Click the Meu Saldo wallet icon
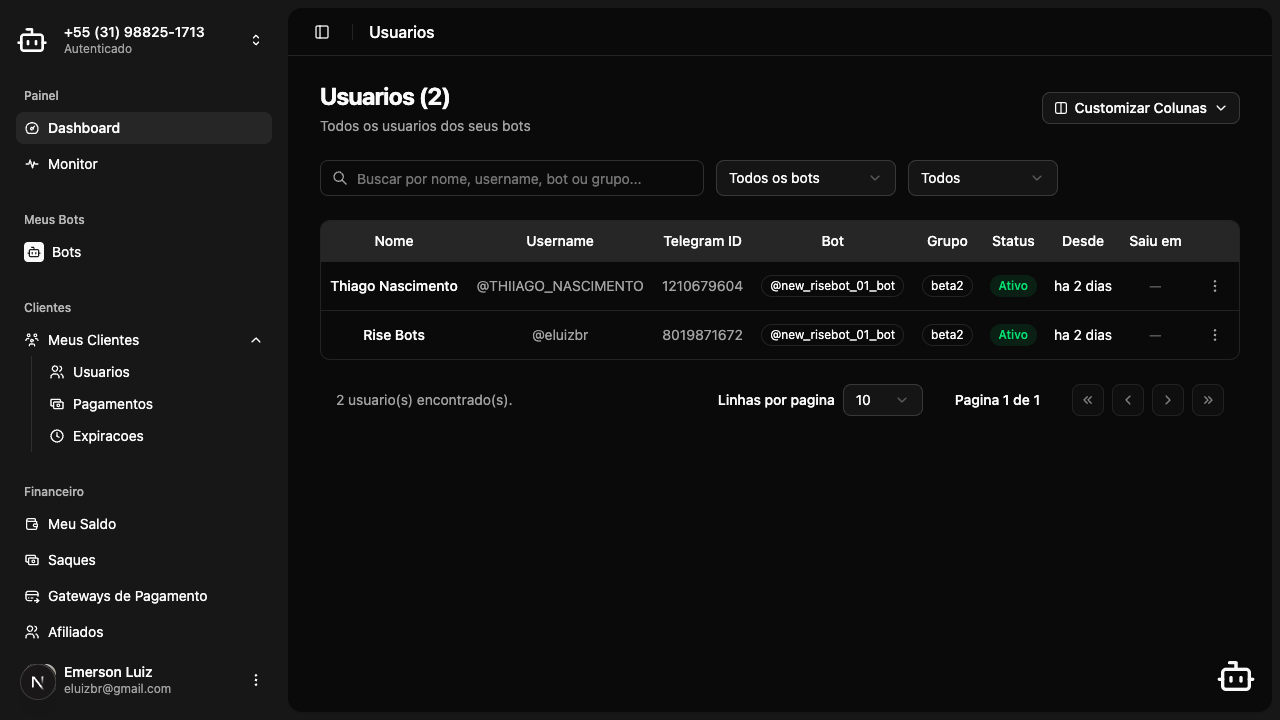 click(32, 524)
